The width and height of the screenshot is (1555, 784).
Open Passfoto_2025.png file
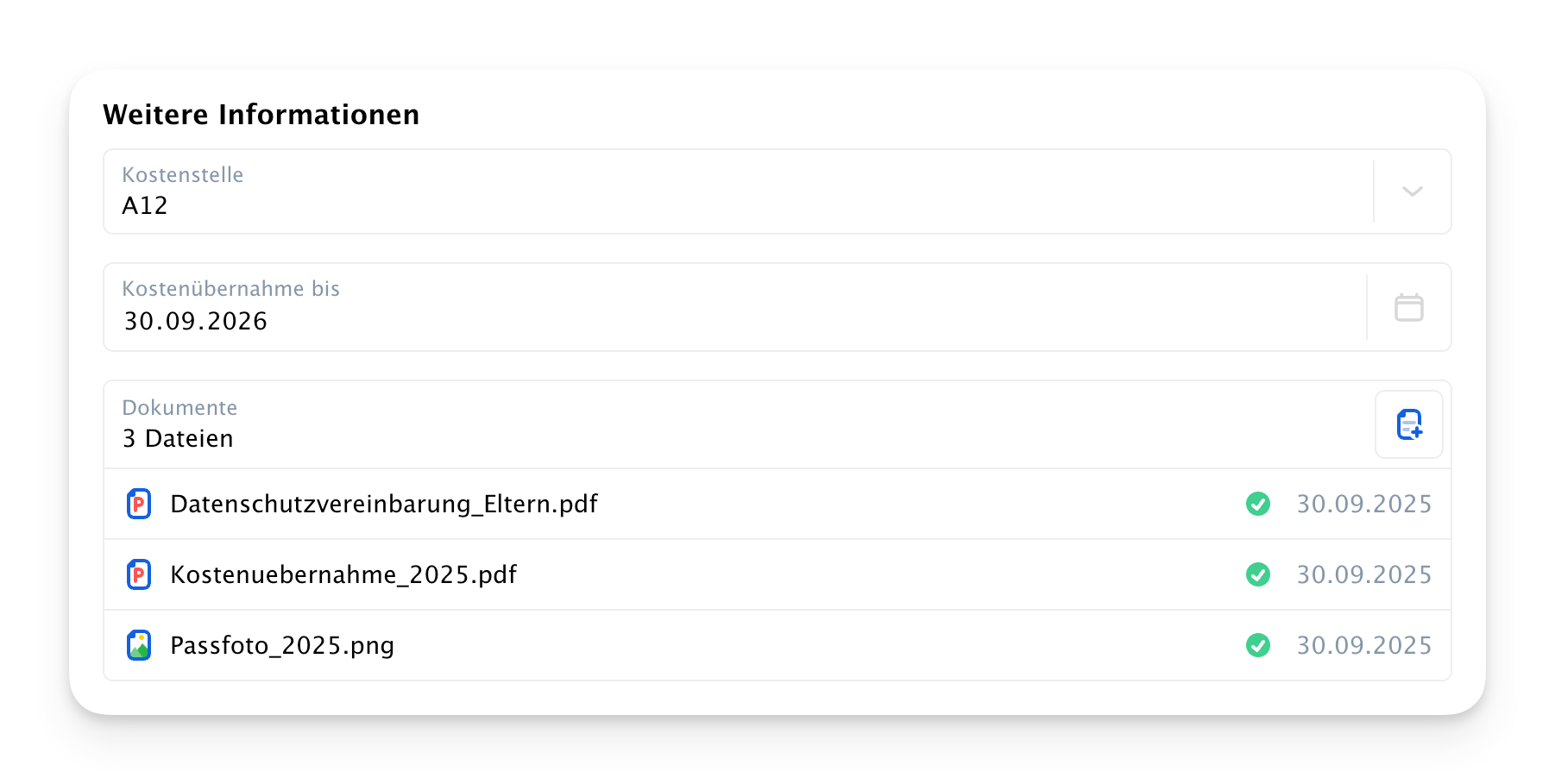click(x=282, y=645)
